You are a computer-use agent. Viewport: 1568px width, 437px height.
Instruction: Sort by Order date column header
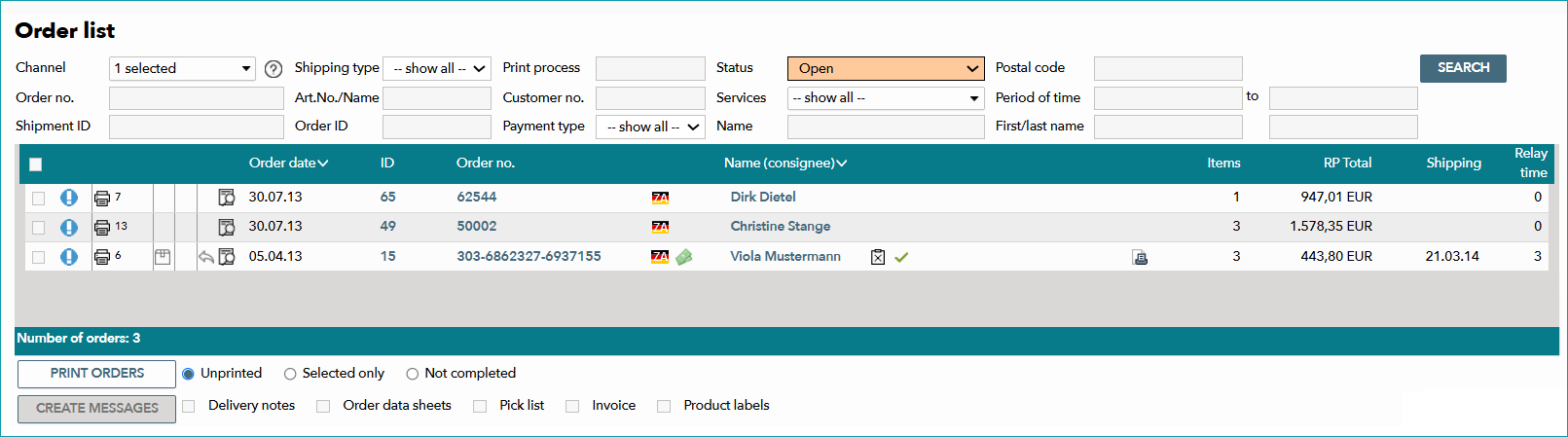pos(288,163)
